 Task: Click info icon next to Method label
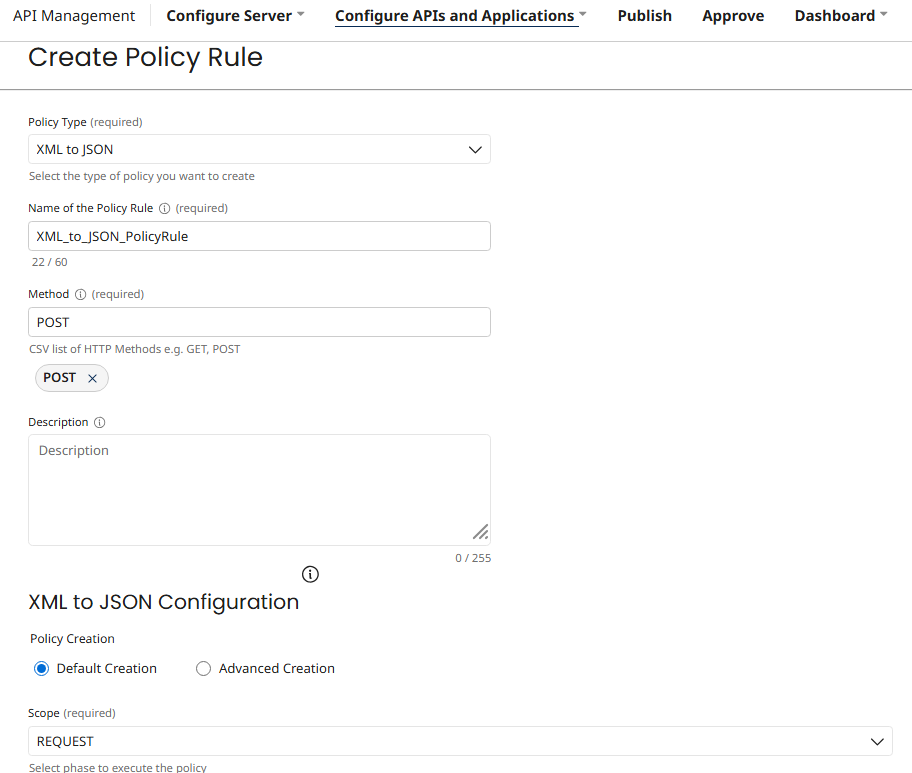click(81, 295)
